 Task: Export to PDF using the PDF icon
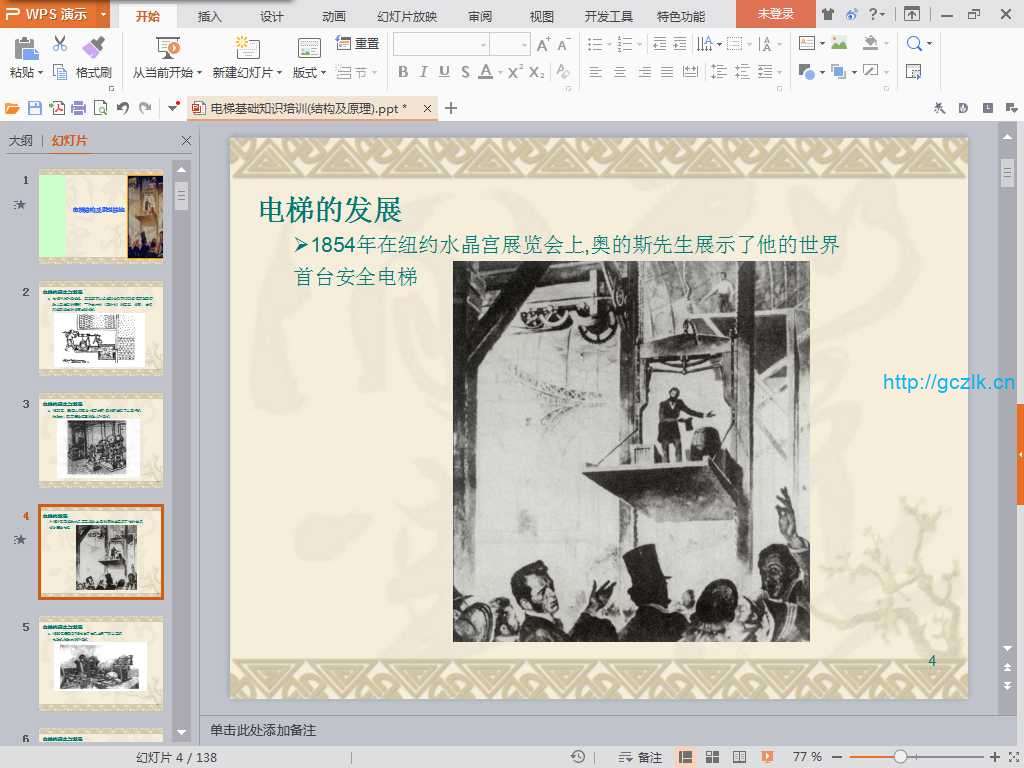point(57,108)
